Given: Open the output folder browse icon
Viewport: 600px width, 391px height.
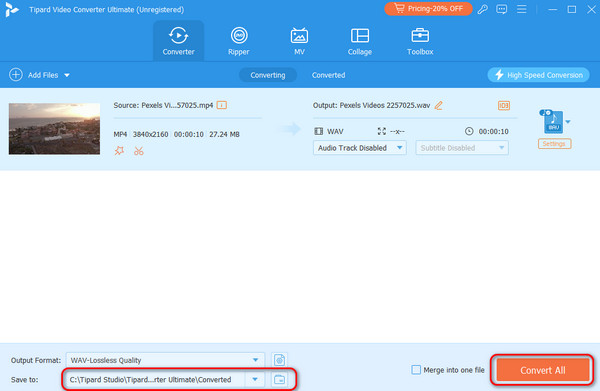Looking at the screenshot, I should coord(280,380).
